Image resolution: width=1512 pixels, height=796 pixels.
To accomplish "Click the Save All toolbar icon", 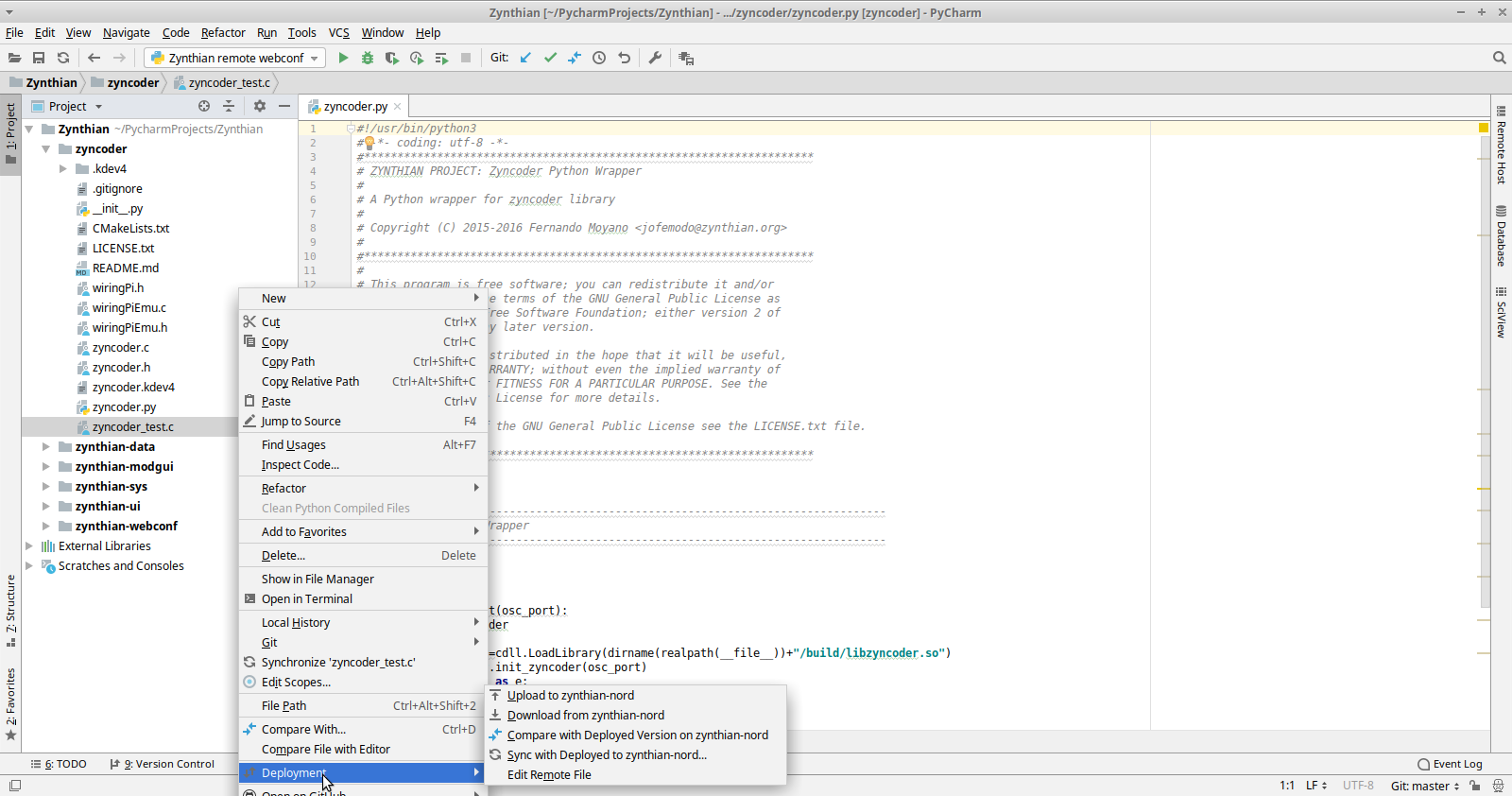I will [39, 58].
